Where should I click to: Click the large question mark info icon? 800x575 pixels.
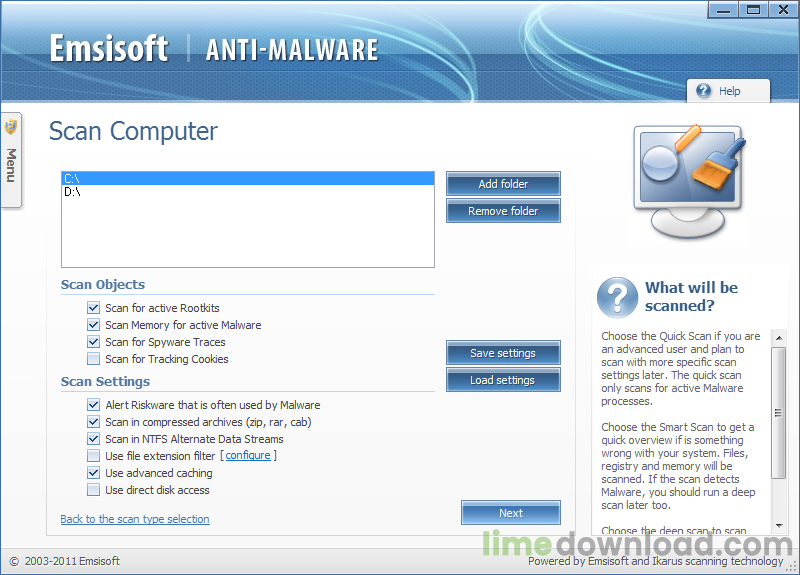617,297
